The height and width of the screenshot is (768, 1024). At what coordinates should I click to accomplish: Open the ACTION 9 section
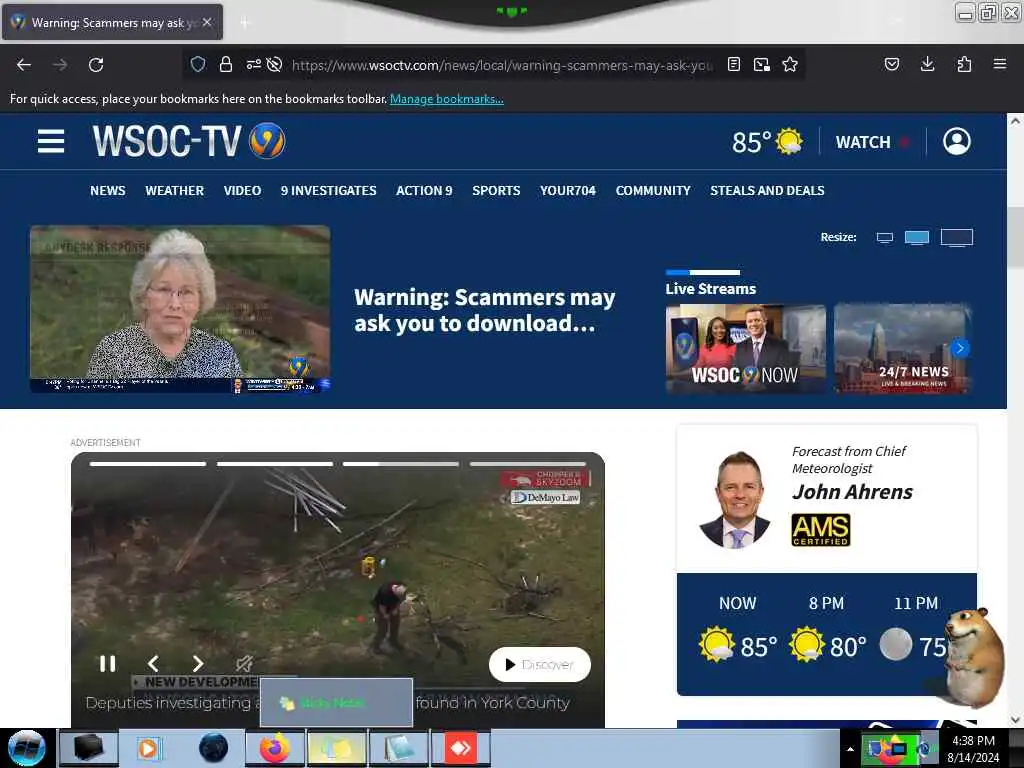[x=424, y=191]
